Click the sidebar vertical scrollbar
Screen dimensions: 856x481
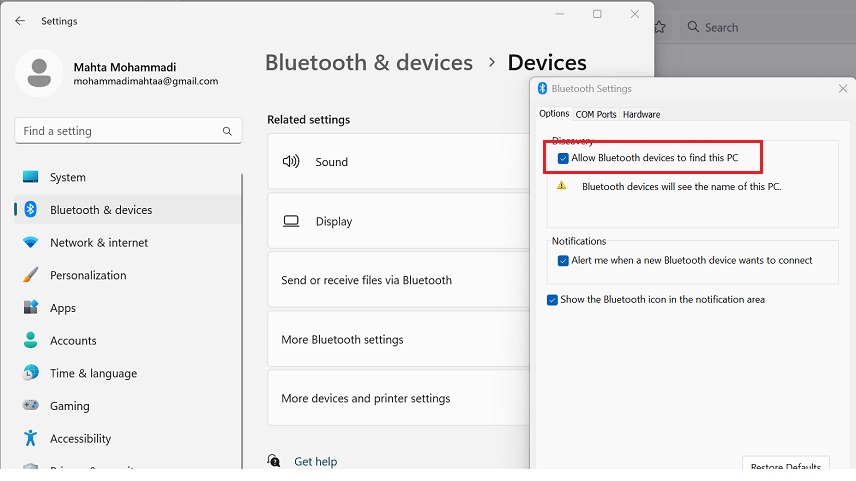click(x=241, y=321)
